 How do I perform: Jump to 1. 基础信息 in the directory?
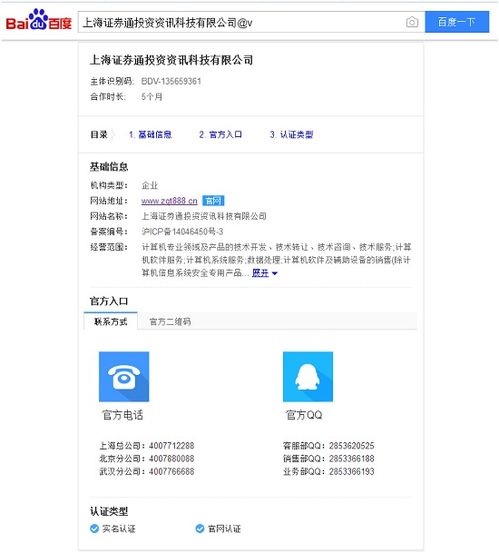150,134
